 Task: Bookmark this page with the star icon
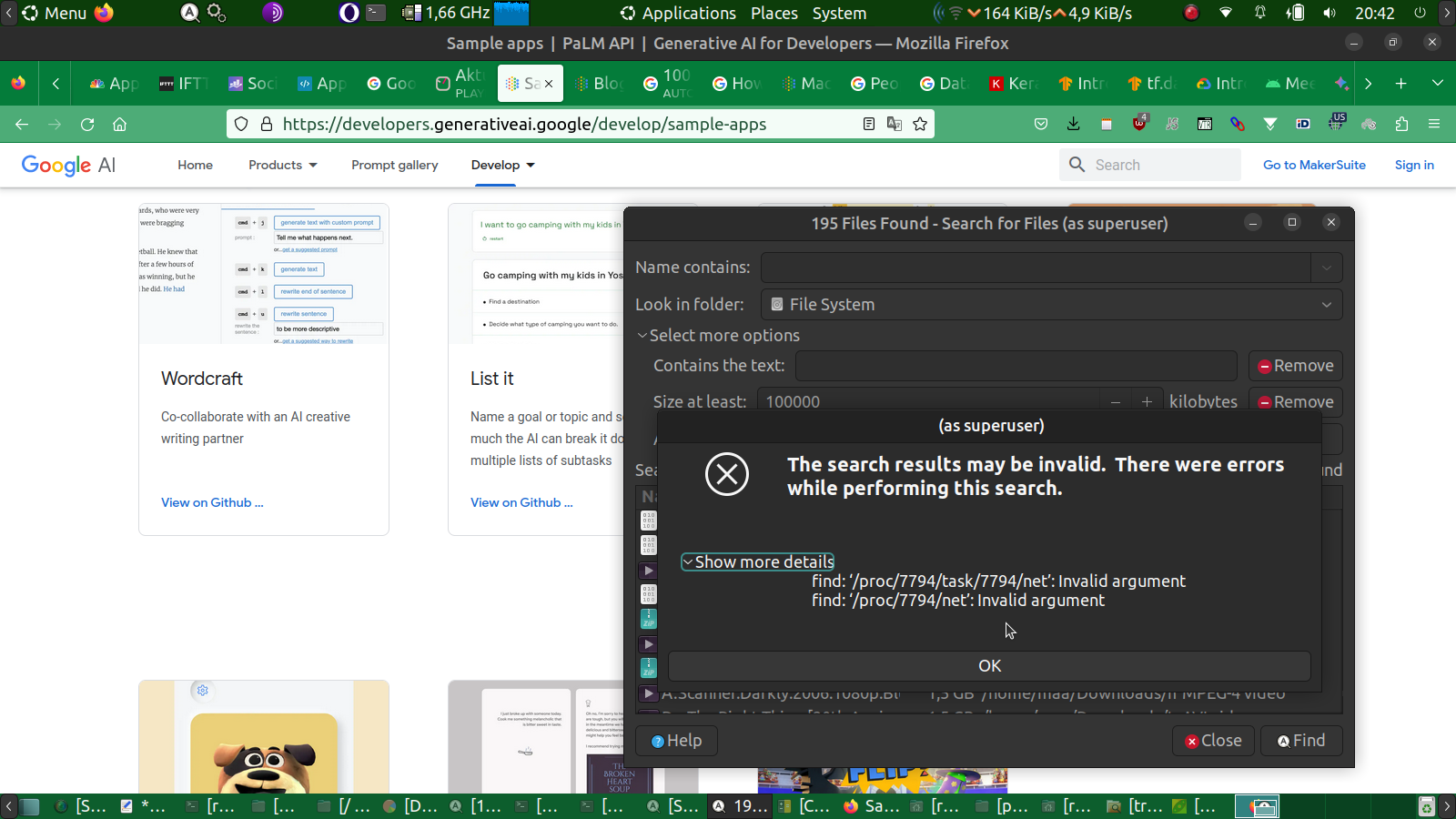[920, 124]
